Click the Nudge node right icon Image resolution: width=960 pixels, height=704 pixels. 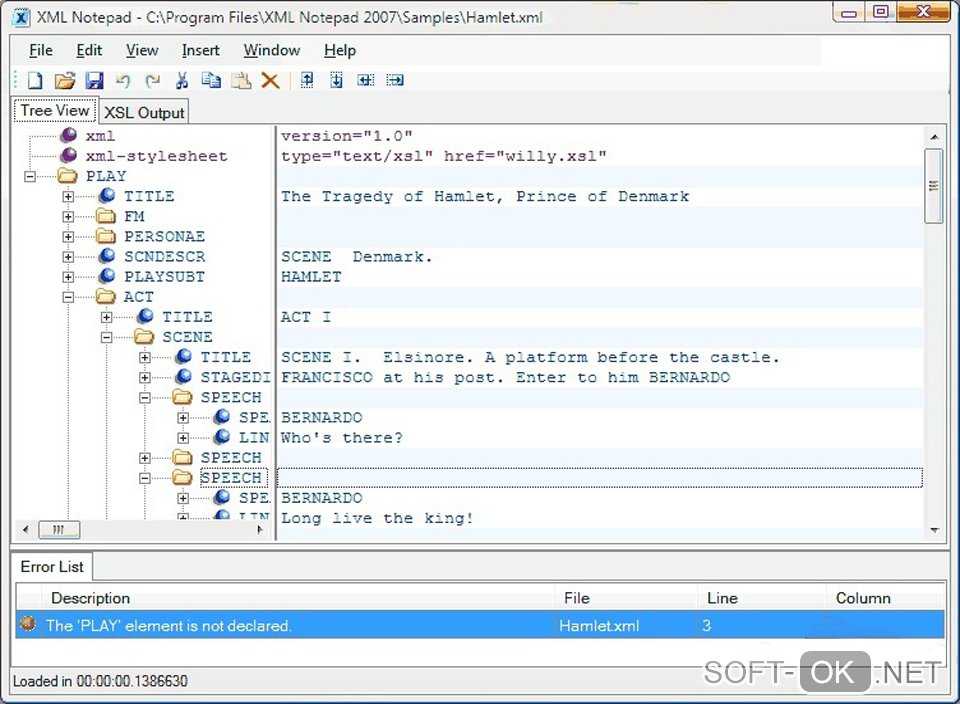pos(395,81)
